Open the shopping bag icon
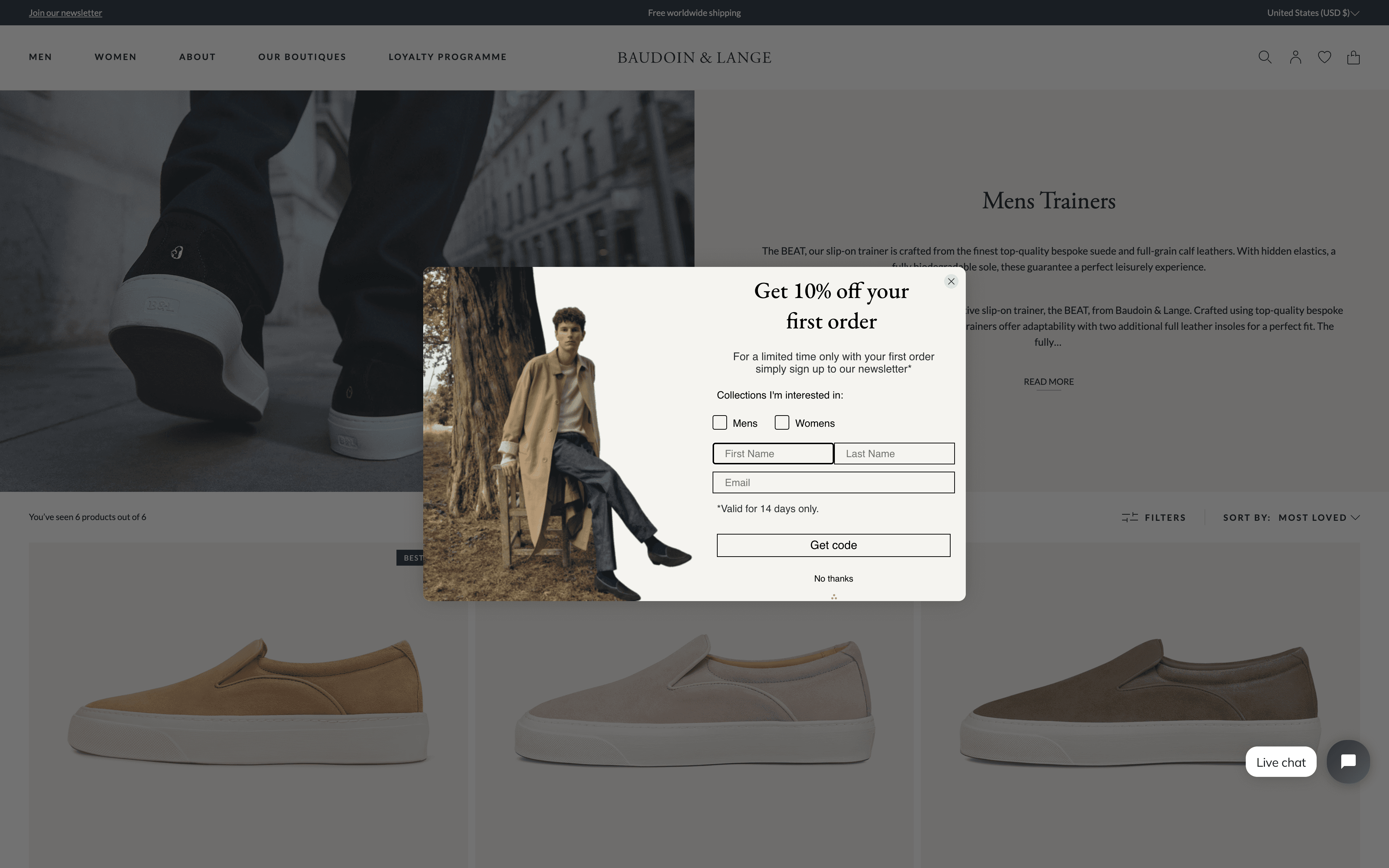 pos(1354,58)
